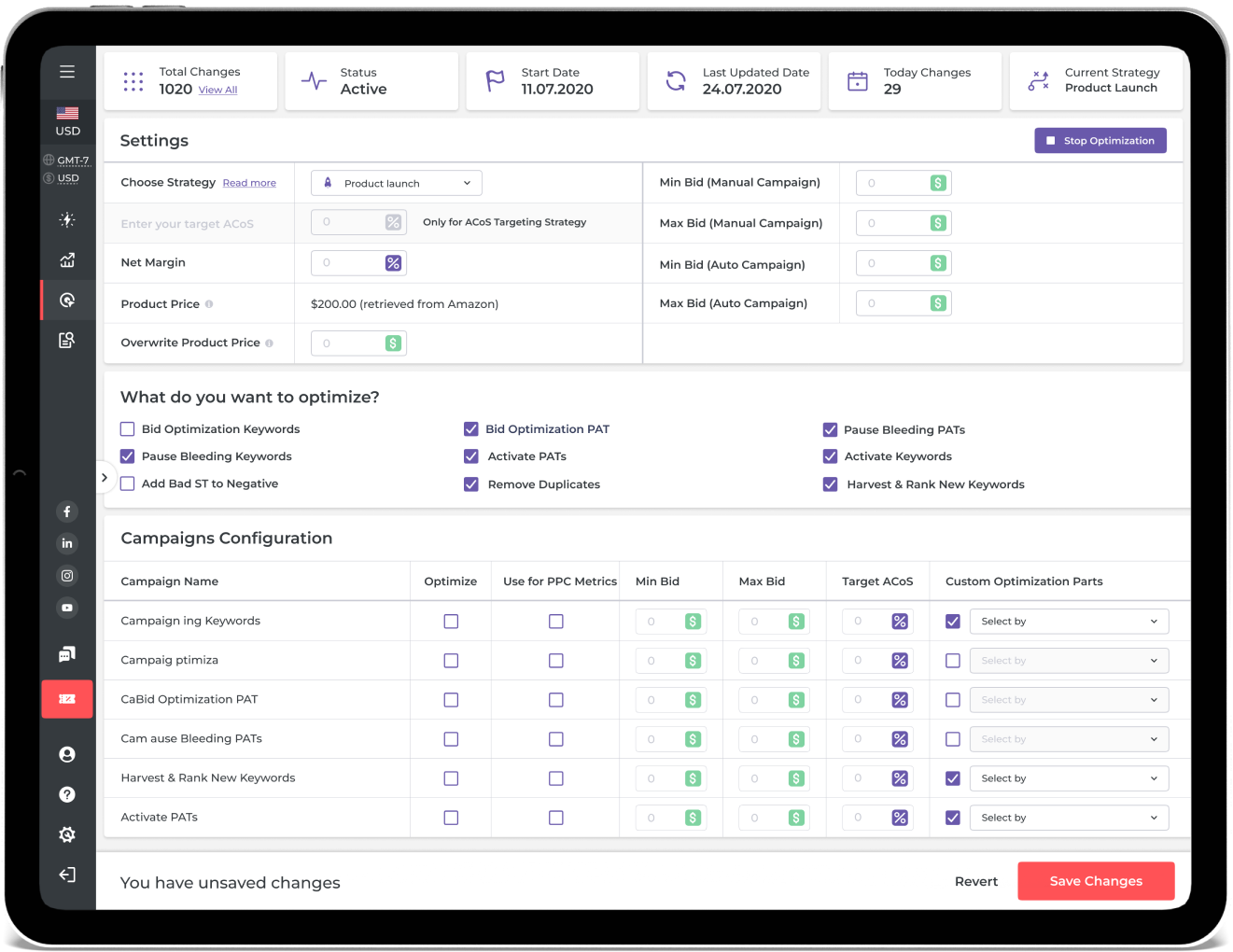Open the LinkedIn icon link
Viewport: 1233px width, 952px height.
[67, 543]
